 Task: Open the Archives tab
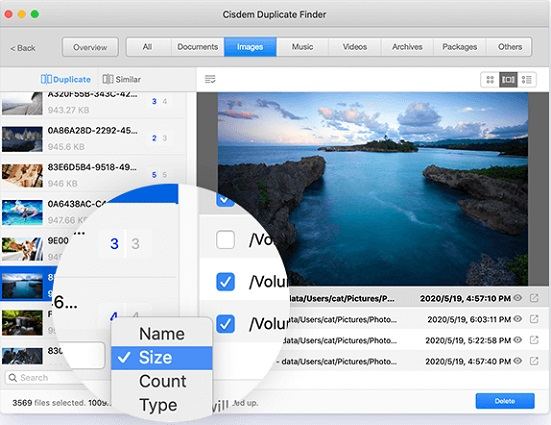pyautogui.click(x=407, y=47)
